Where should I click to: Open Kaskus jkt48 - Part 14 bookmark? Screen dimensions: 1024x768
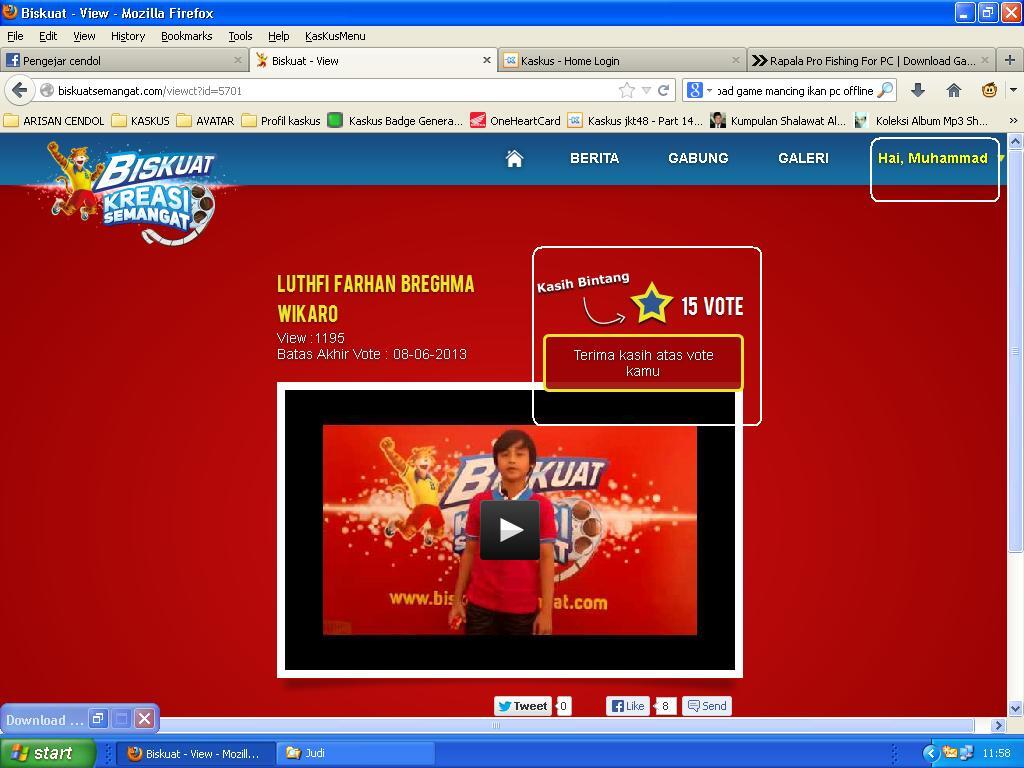point(635,121)
